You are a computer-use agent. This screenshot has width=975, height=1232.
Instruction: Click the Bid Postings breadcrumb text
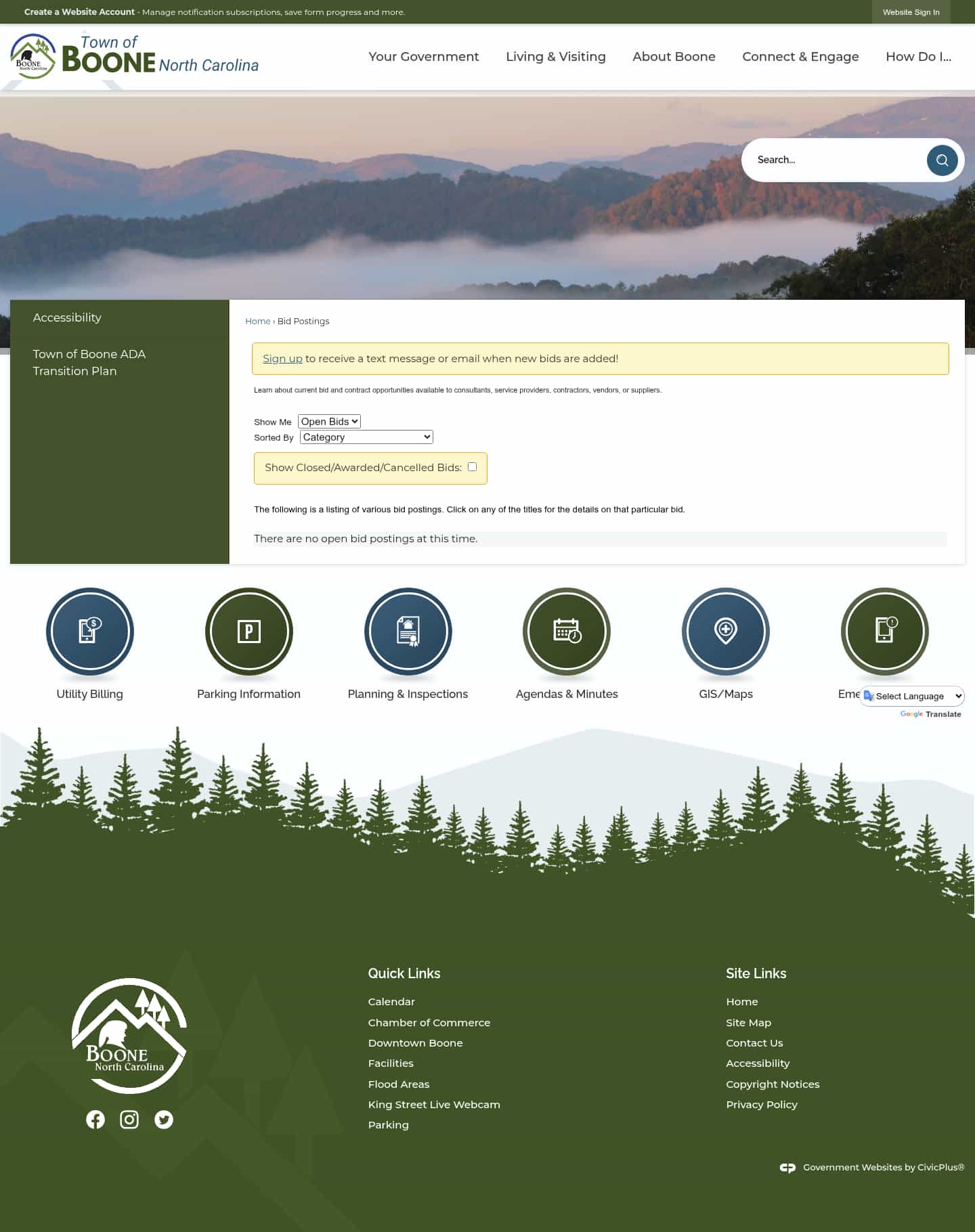coord(303,322)
